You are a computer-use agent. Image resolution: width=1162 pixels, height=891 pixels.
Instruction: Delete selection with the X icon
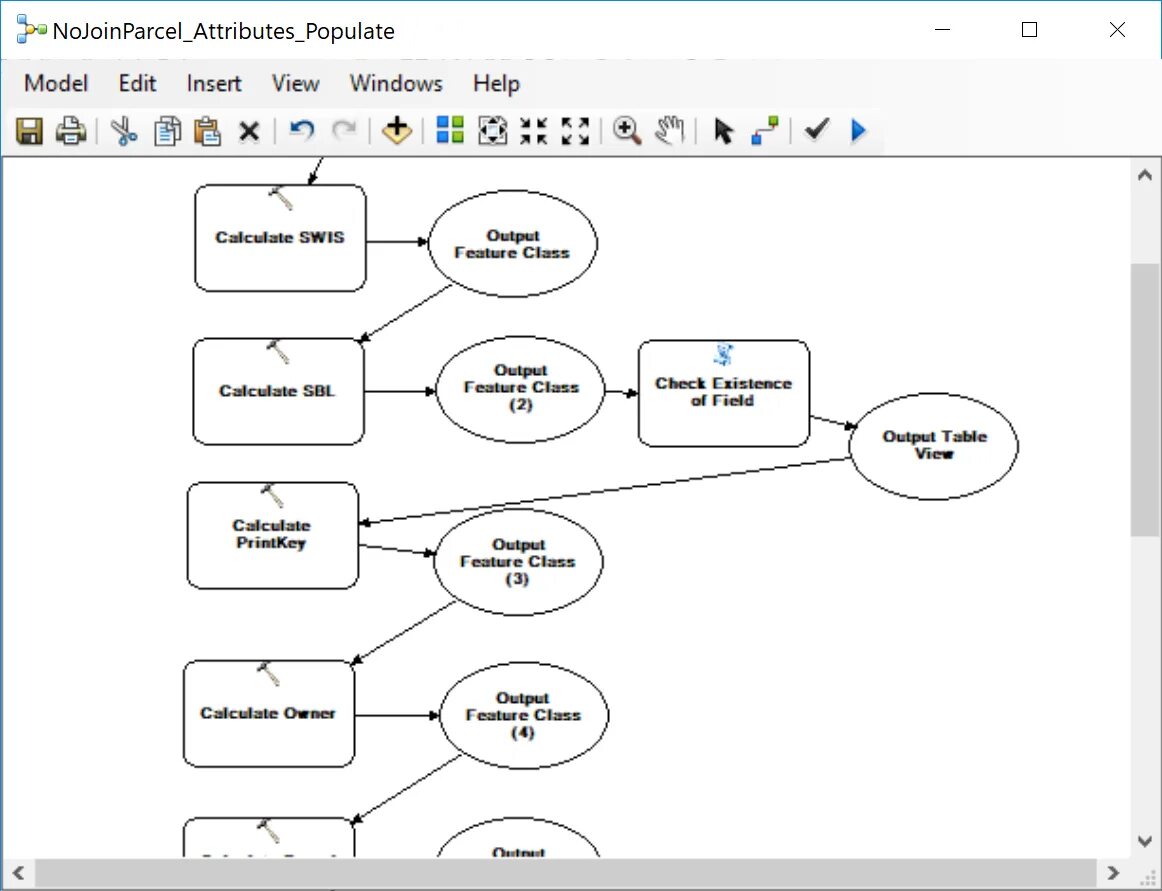point(249,132)
